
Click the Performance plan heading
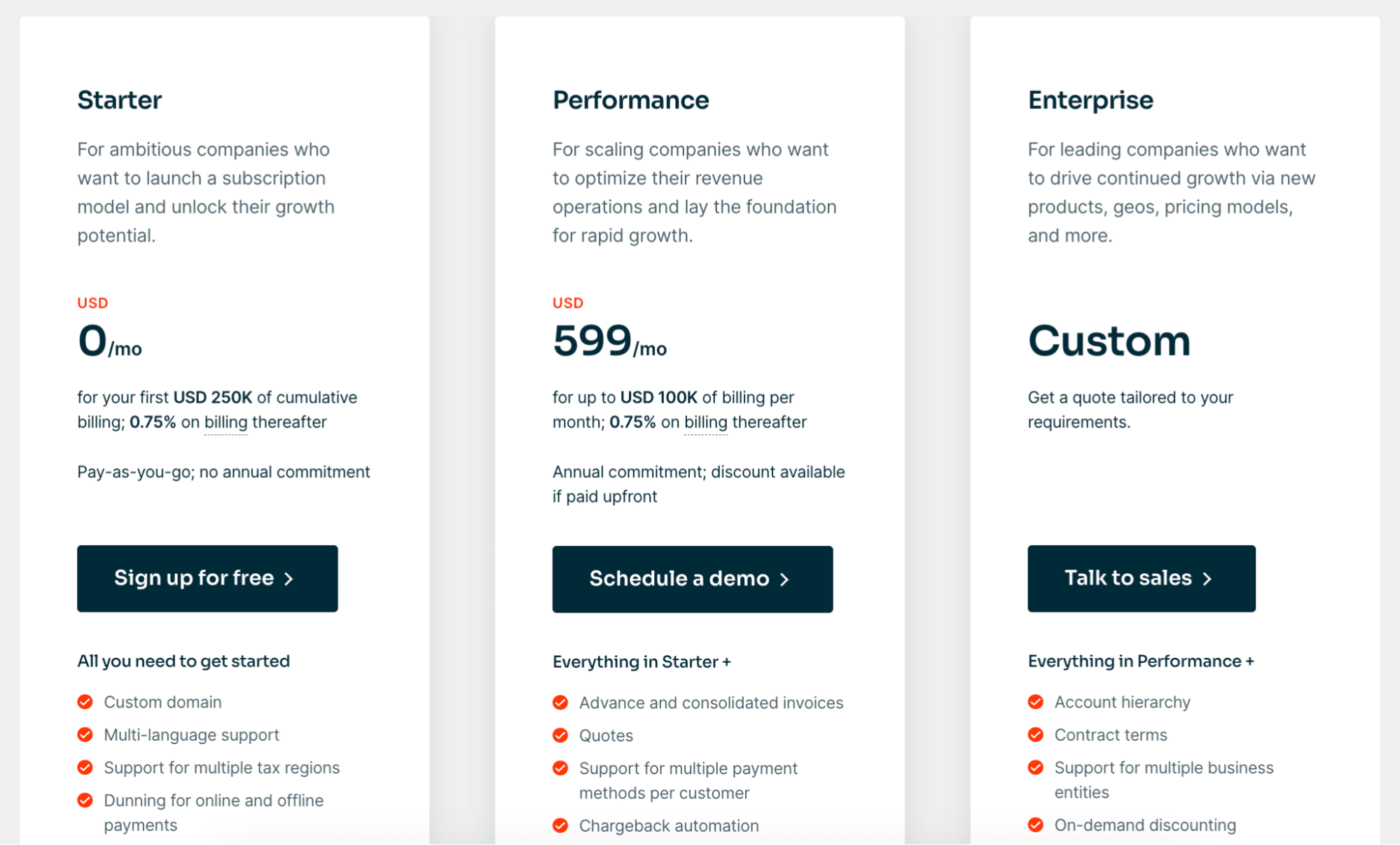[x=630, y=100]
